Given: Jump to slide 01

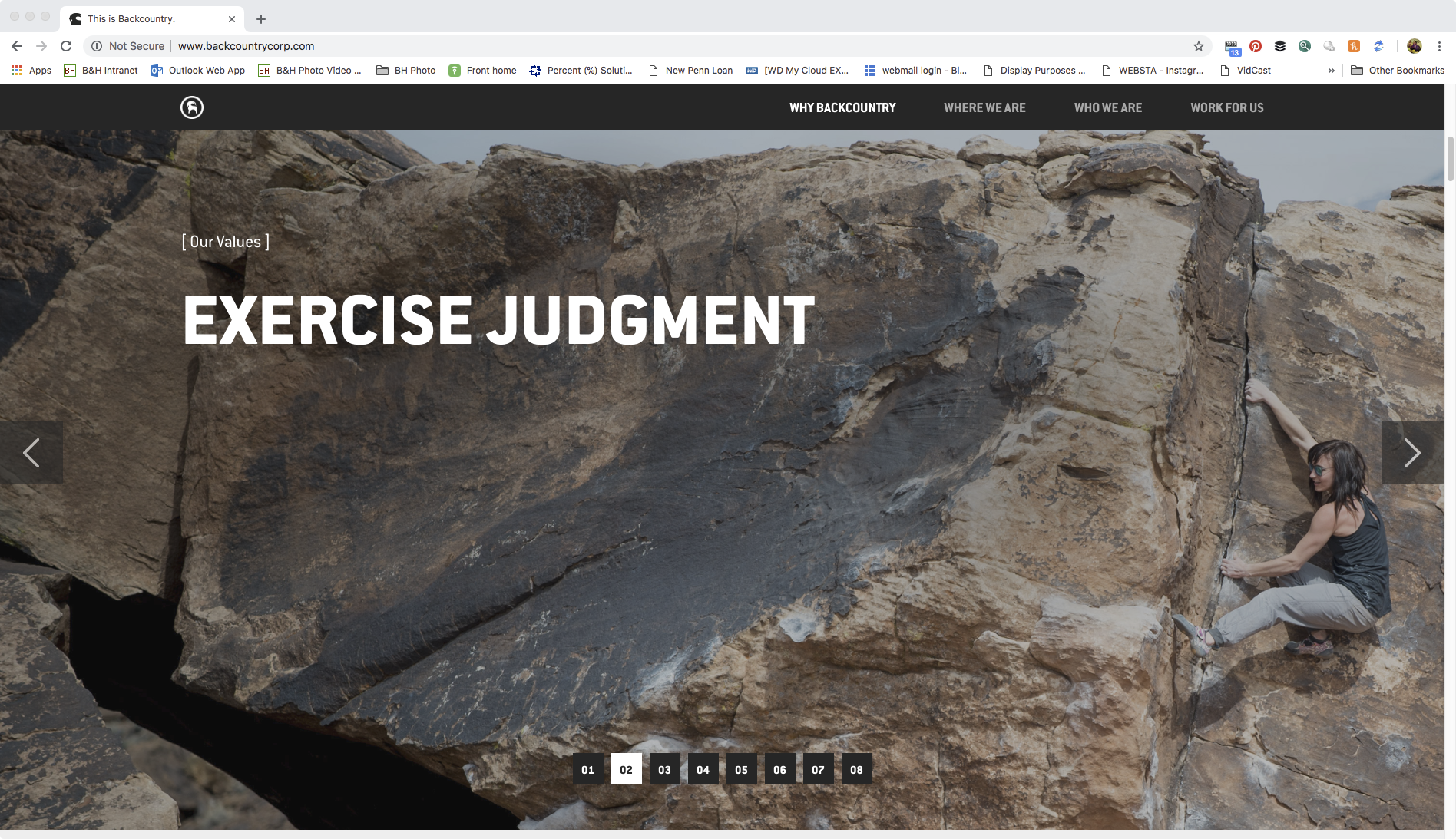Looking at the screenshot, I should (588, 769).
